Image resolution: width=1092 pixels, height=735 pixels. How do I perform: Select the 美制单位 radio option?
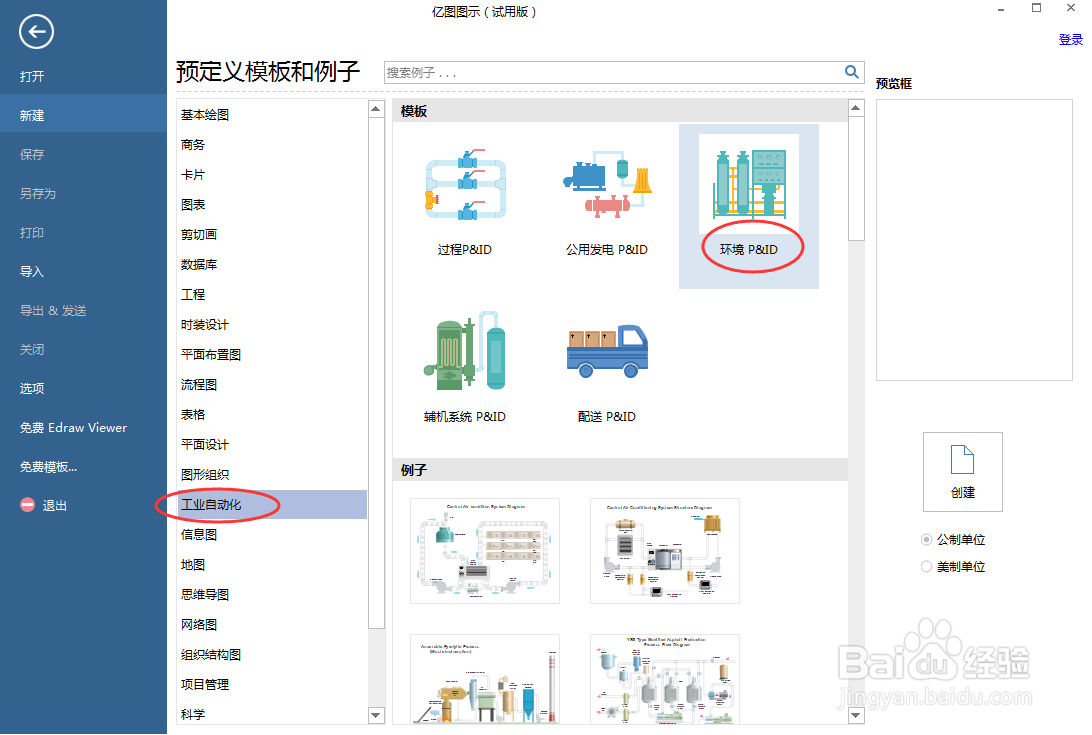[x=926, y=566]
